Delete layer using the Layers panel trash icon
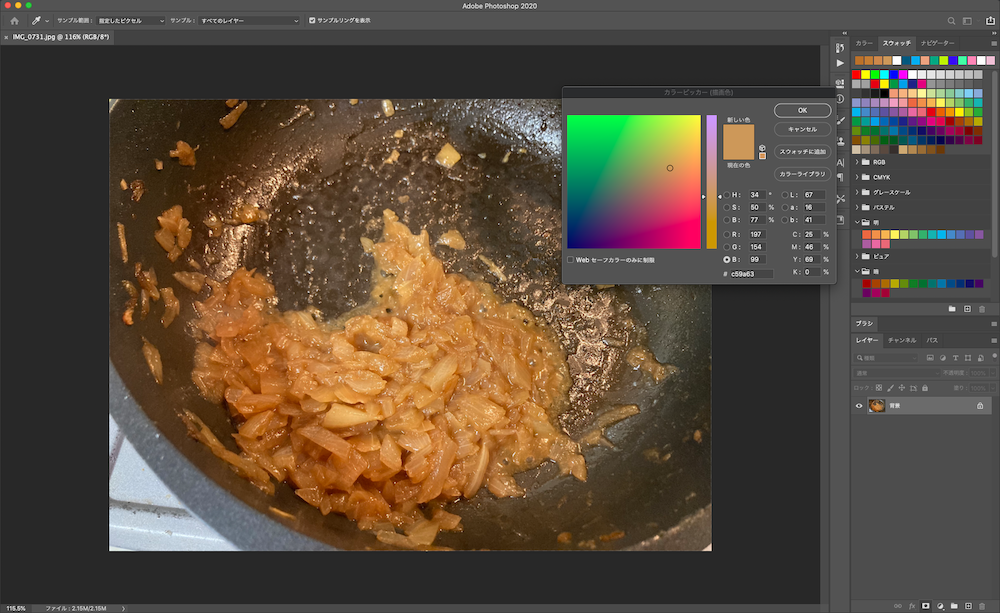This screenshot has height=613, width=1000. point(982,606)
